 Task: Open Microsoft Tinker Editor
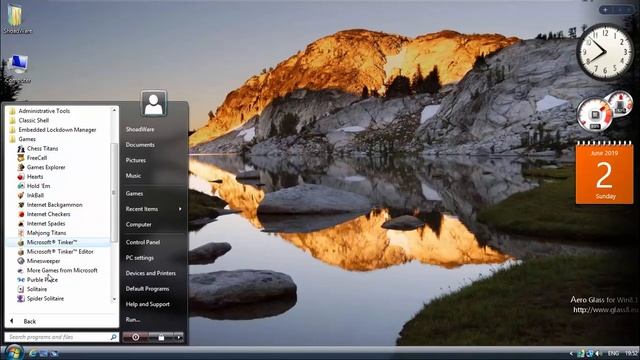[x=60, y=252]
